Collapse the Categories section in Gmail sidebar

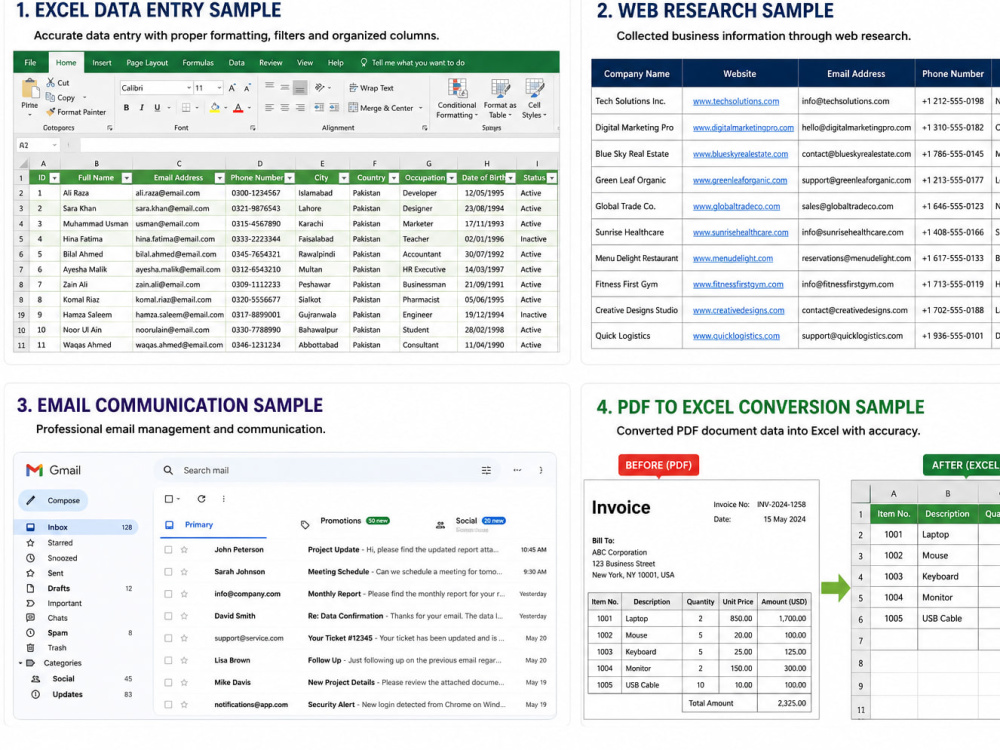click(x=20, y=663)
